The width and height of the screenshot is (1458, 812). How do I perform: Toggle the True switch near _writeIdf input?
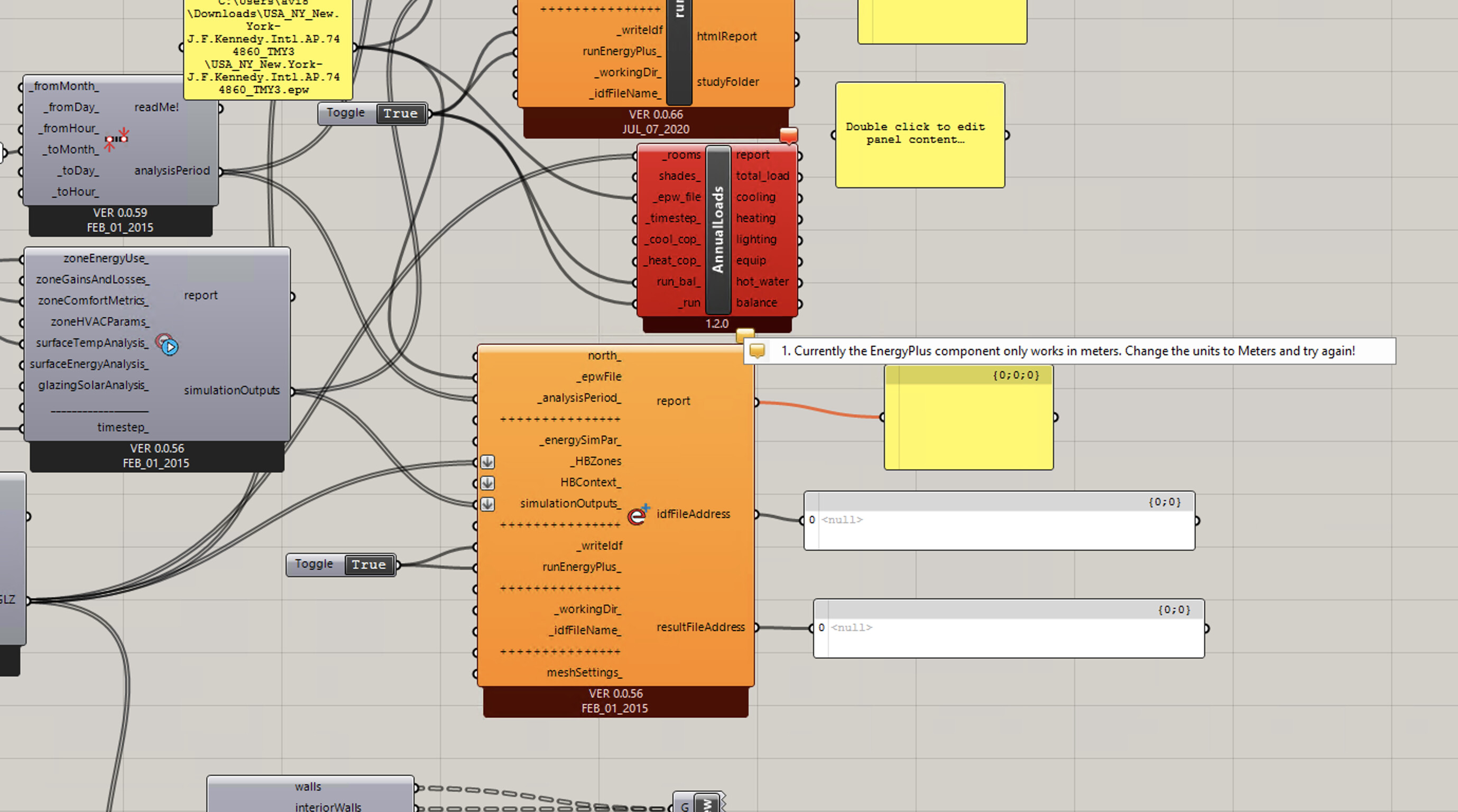(369, 565)
